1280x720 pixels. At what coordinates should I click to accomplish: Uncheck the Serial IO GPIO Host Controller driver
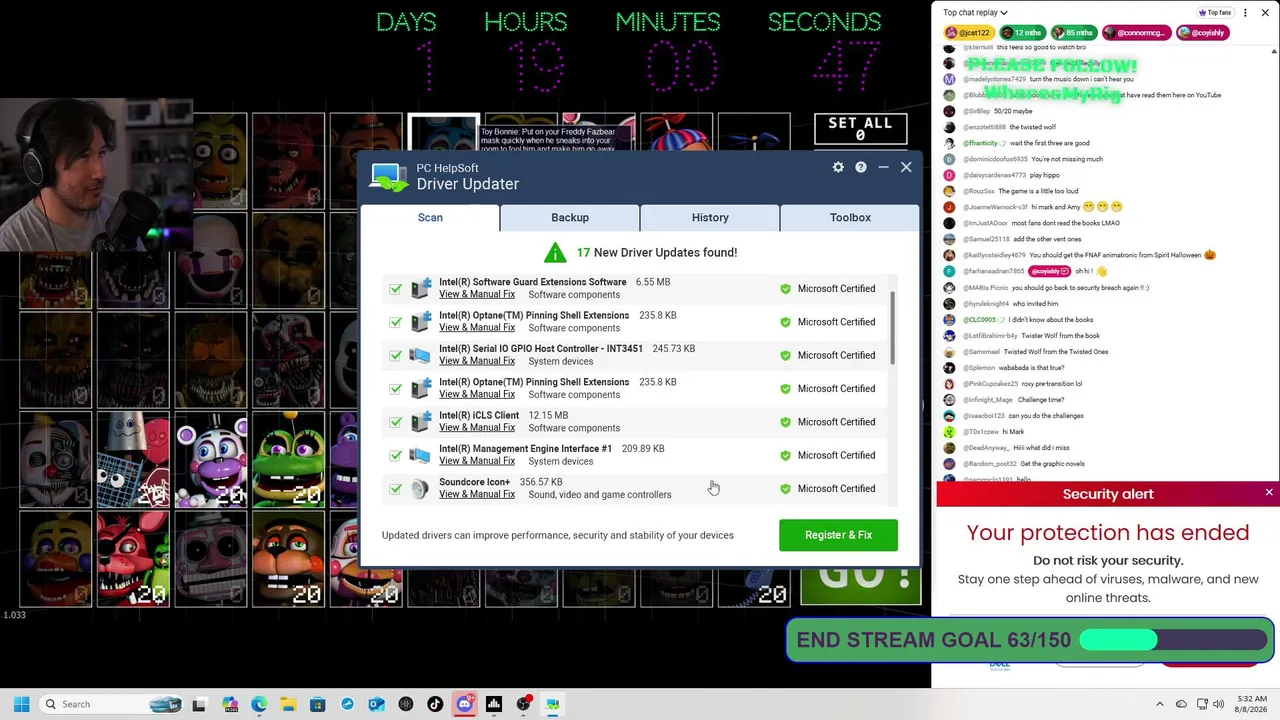coord(395,355)
